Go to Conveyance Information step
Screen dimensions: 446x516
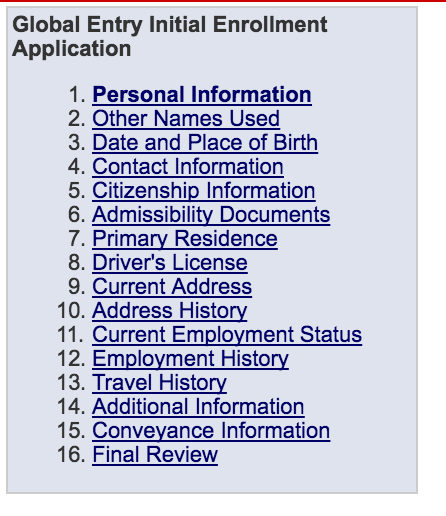pos(211,431)
